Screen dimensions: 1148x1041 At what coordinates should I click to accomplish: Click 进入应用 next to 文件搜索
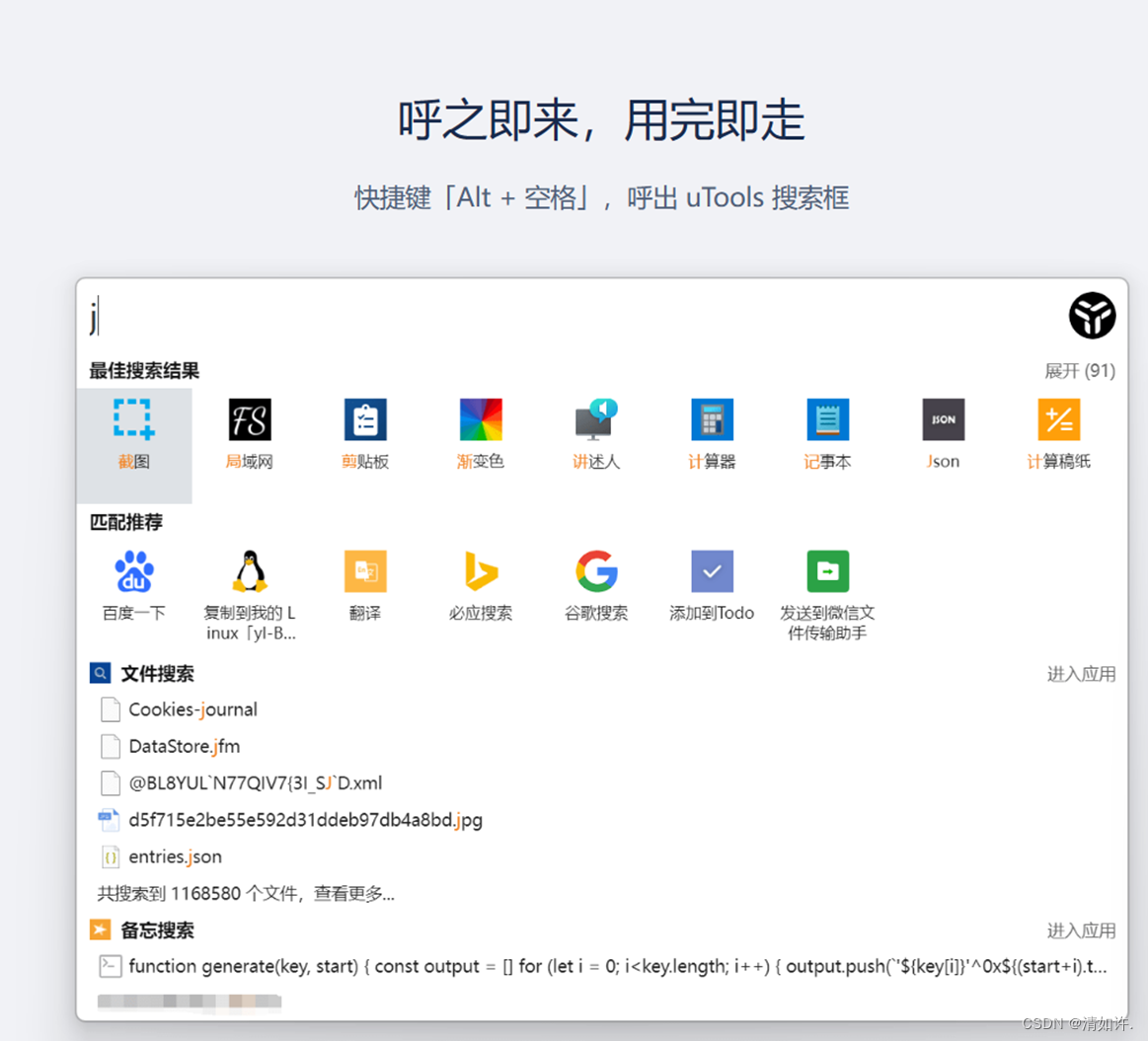click(x=1082, y=674)
